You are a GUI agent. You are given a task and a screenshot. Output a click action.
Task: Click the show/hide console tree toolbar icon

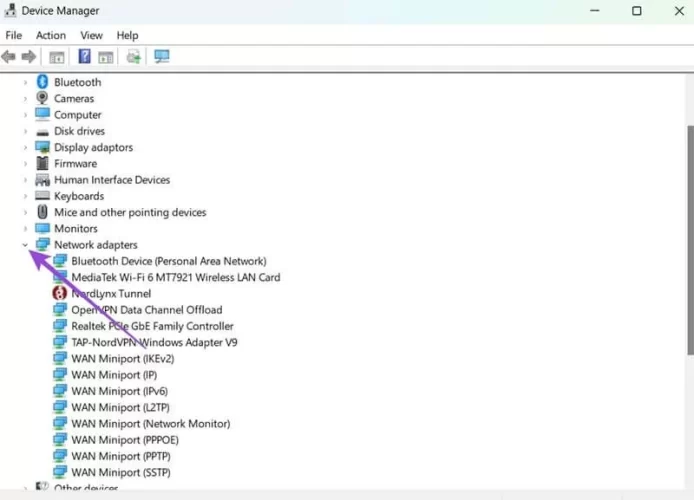pos(57,57)
